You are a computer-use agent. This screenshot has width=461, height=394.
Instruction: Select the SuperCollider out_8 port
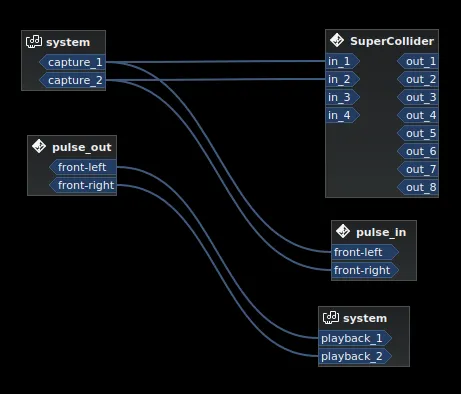[418, 187]
